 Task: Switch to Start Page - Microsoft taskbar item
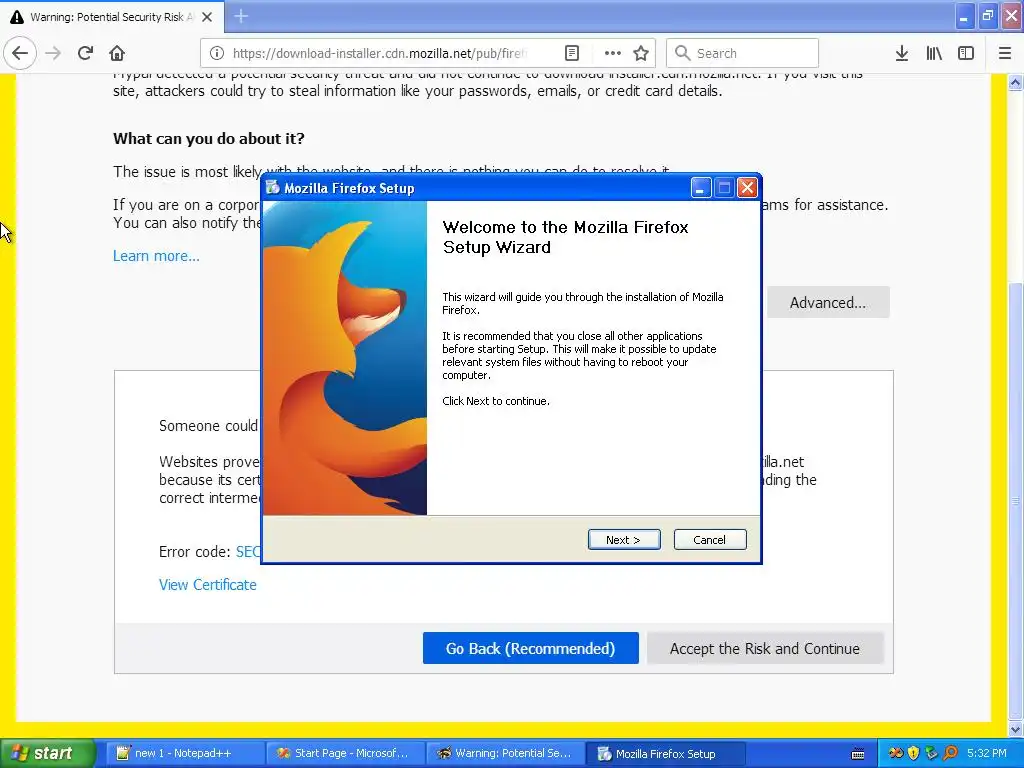click(x=344, y=753)
